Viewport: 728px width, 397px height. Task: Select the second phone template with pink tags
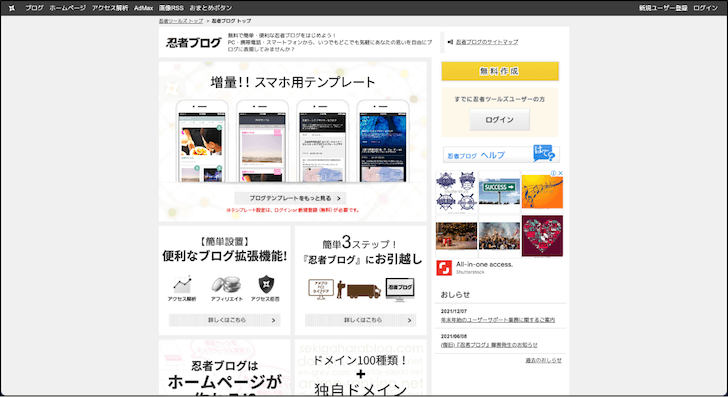tap(262, 141)
